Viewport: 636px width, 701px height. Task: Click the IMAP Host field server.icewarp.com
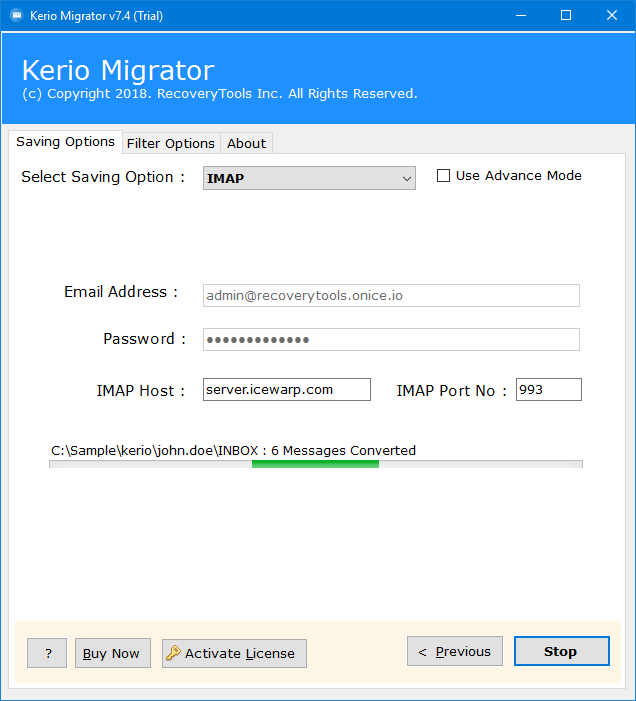pyautogui.click(x=286, y=390)
